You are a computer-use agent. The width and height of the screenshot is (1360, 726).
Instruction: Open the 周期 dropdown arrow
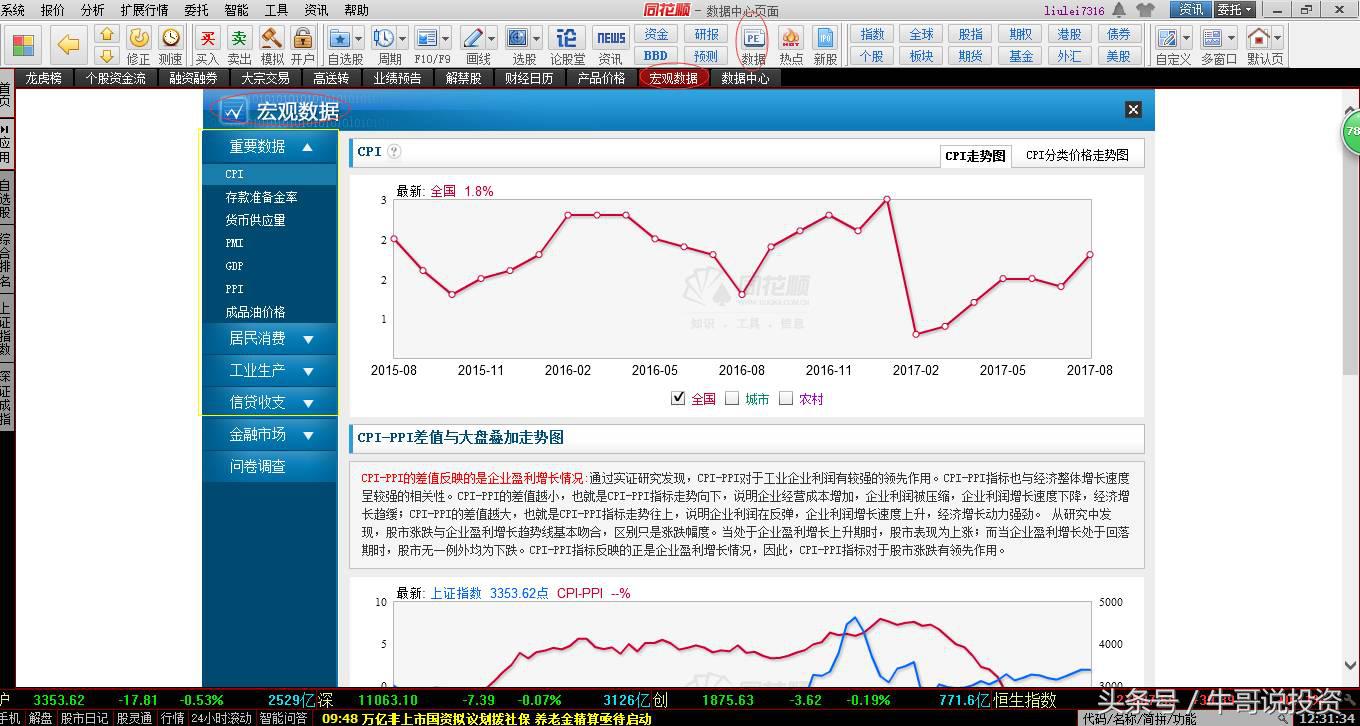click(x=402, y=39)
